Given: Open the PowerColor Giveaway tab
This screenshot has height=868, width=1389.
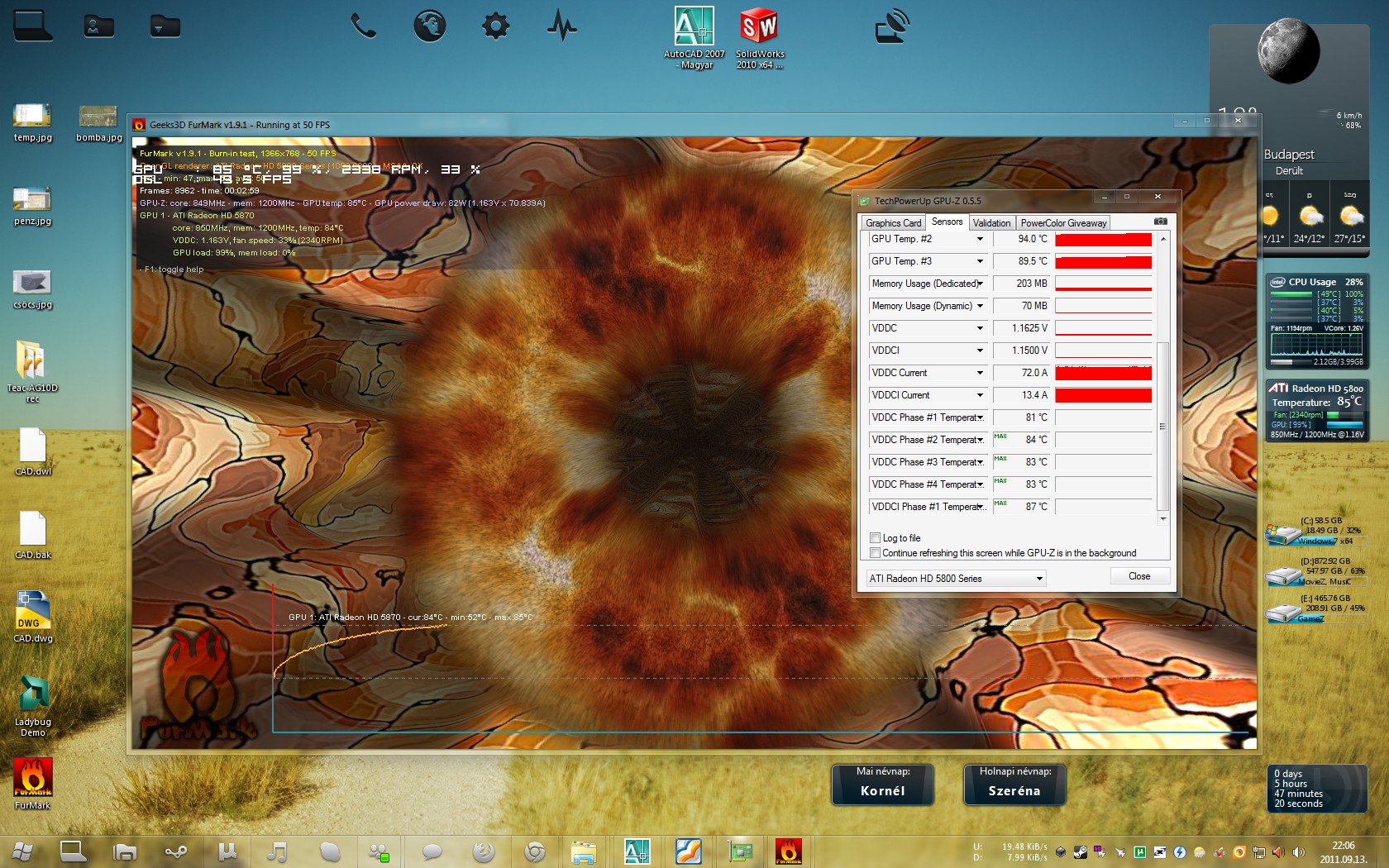Looking at the screenshot, I should pos(1063,223).
